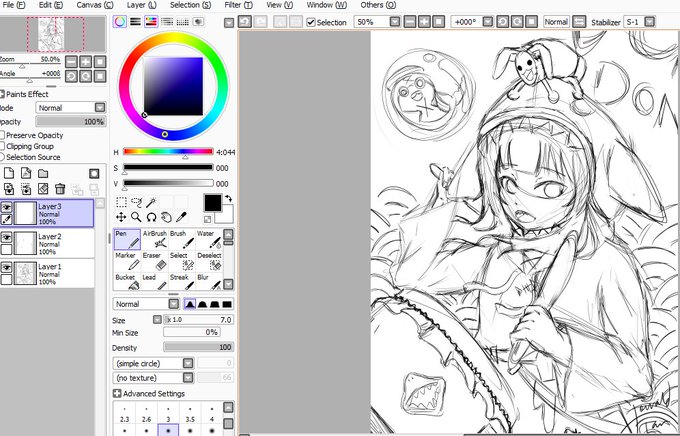Open the Window menu
680x436 pixels.
pos(327,5)
